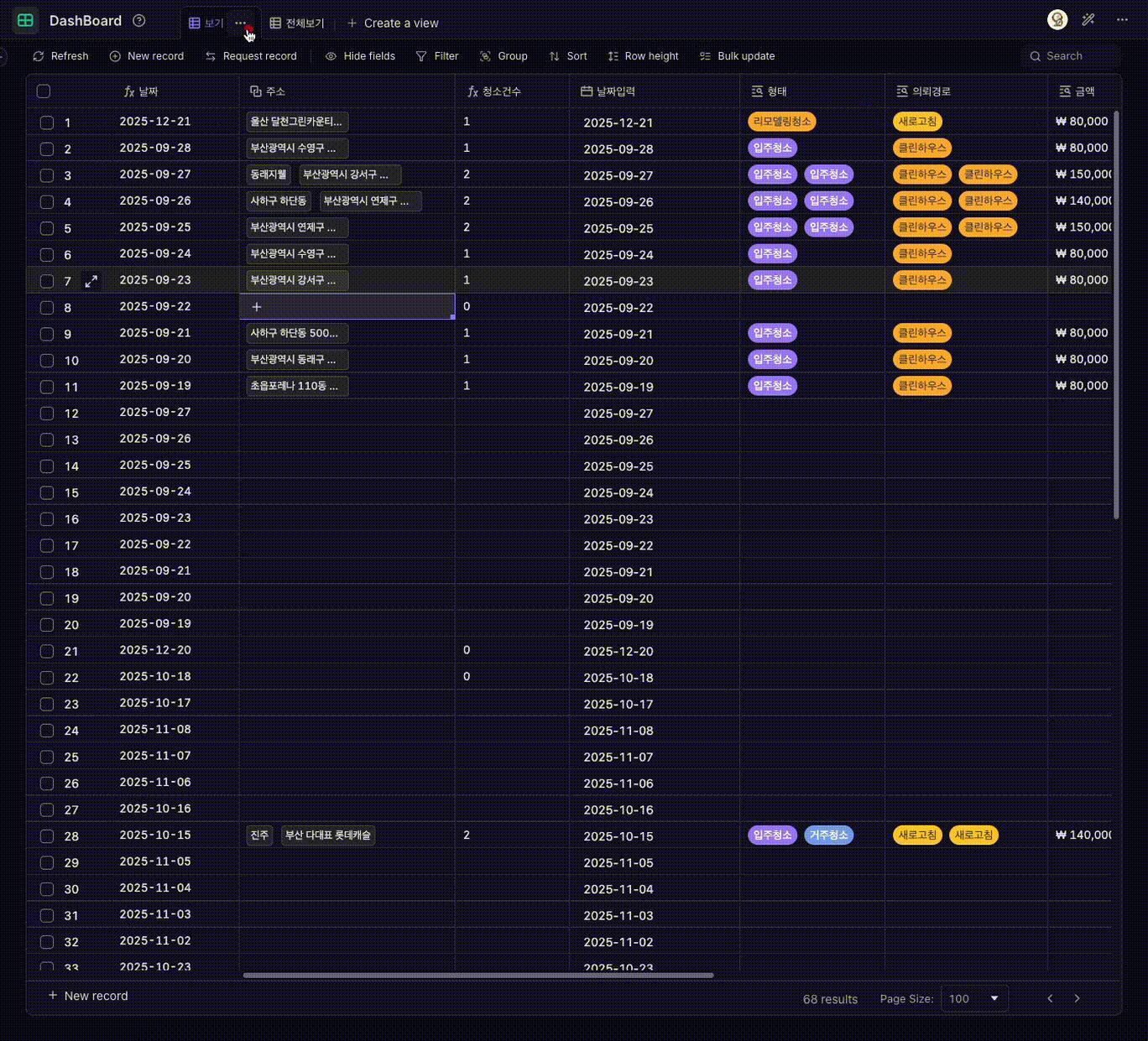Open Hide fields eye icon option

click(331, 56)
